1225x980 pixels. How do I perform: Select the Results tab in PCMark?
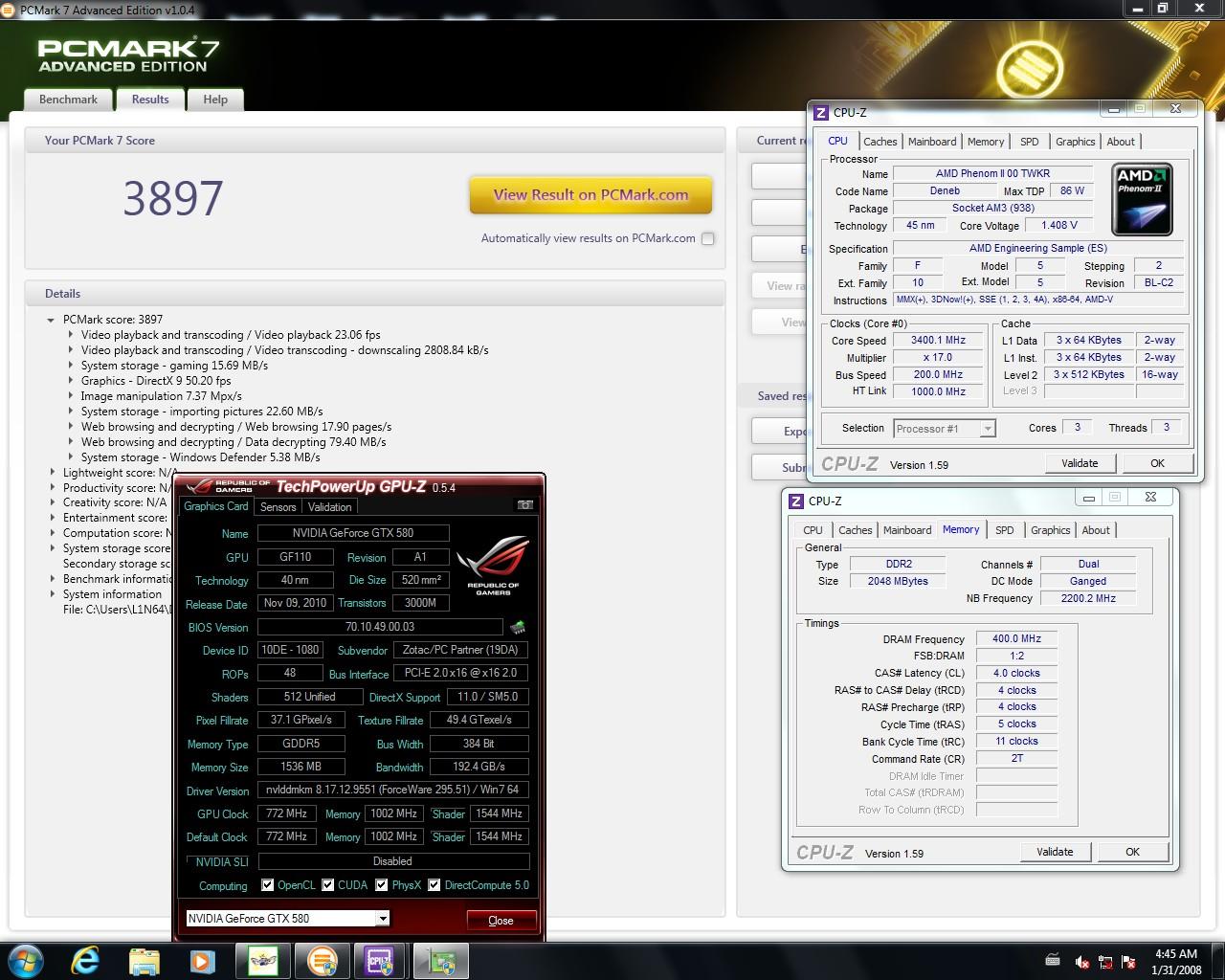pyautogui.click(x=150, y=100)
